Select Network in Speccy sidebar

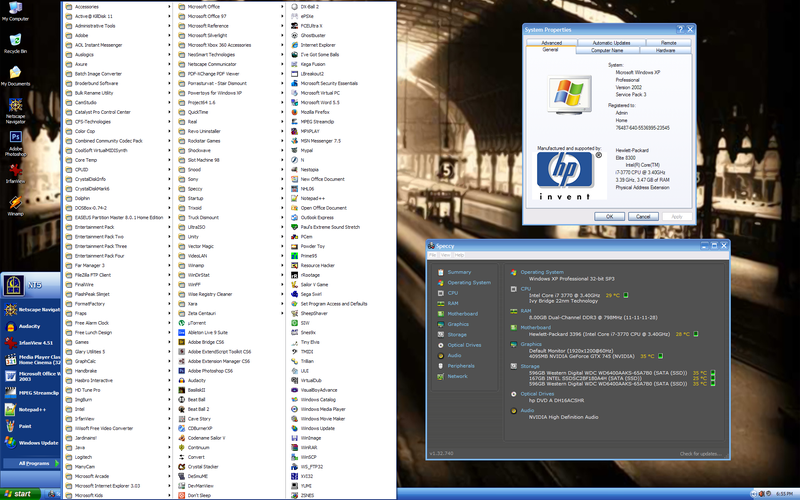pos(457,377)
